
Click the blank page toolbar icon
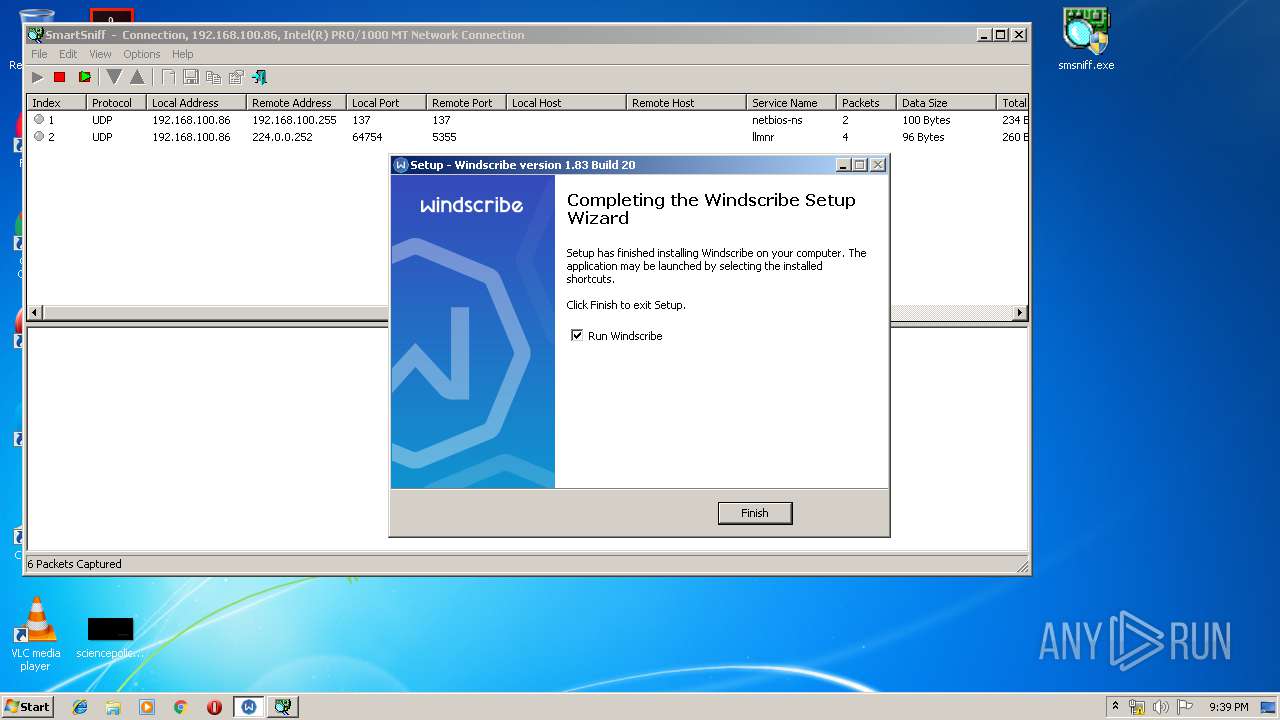pyautogui.click(x=168, y=77)
